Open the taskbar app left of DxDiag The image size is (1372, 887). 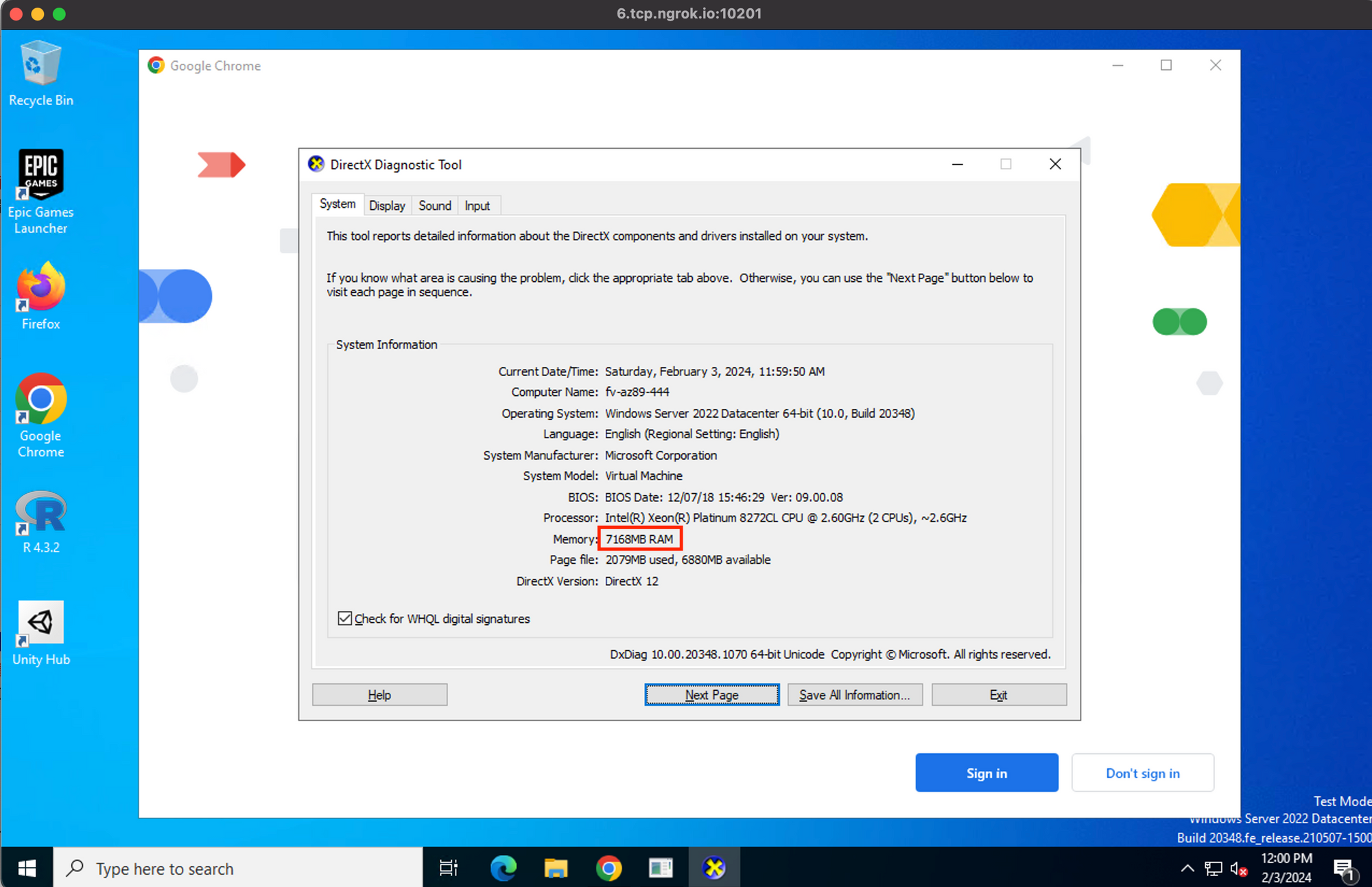point(661,868)
